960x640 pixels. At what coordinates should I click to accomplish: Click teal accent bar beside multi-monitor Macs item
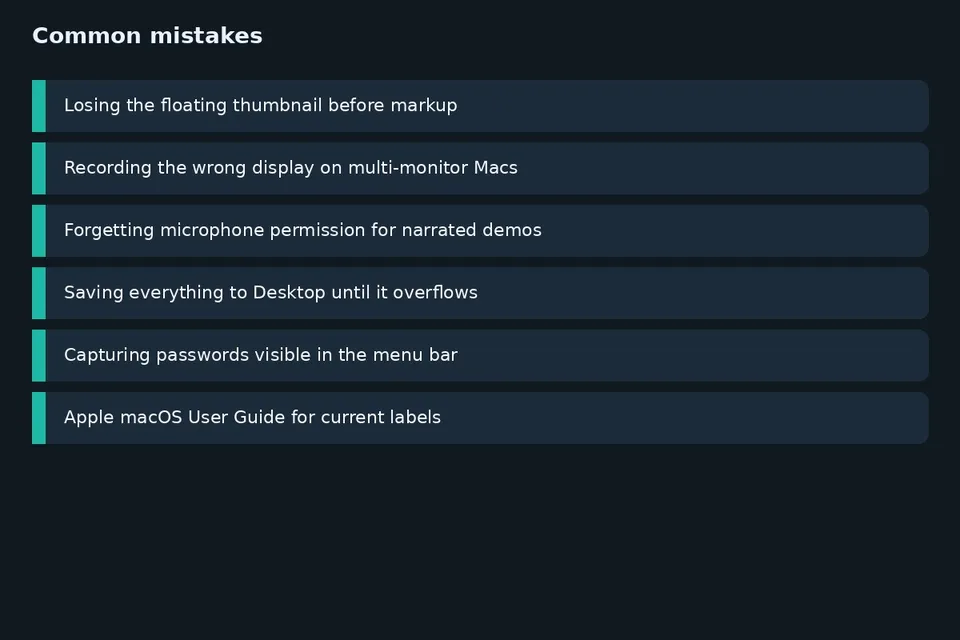click(x=39, y=168)
